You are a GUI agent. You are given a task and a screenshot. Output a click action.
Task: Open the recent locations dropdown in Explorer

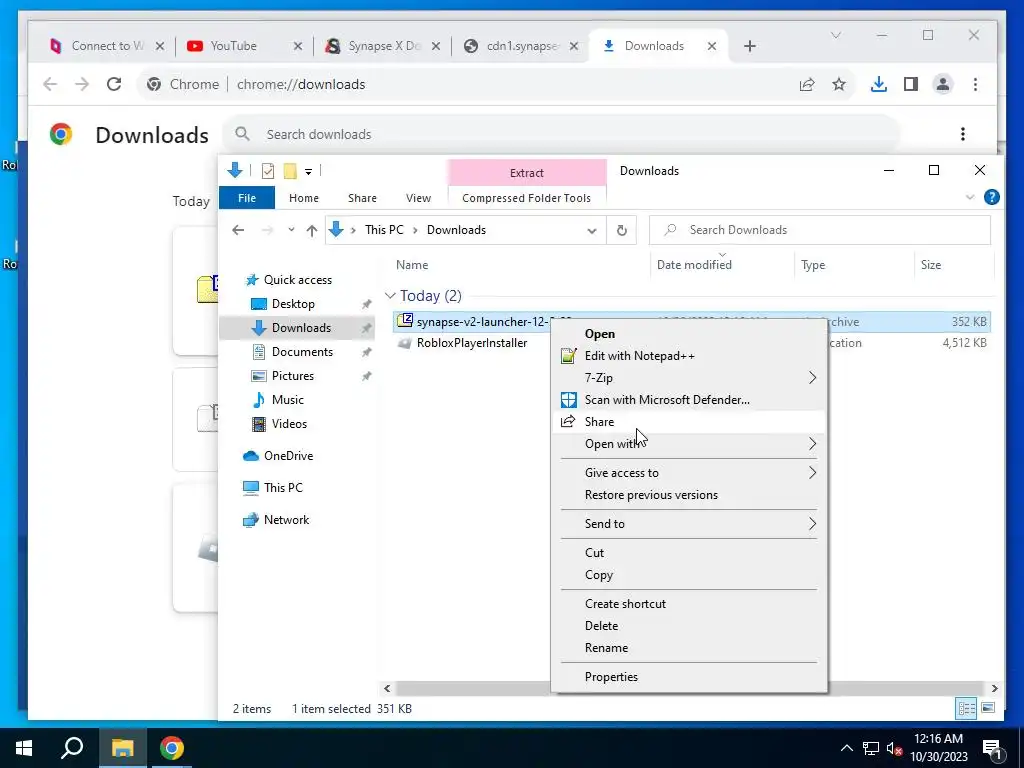click(x=291, y=230)
